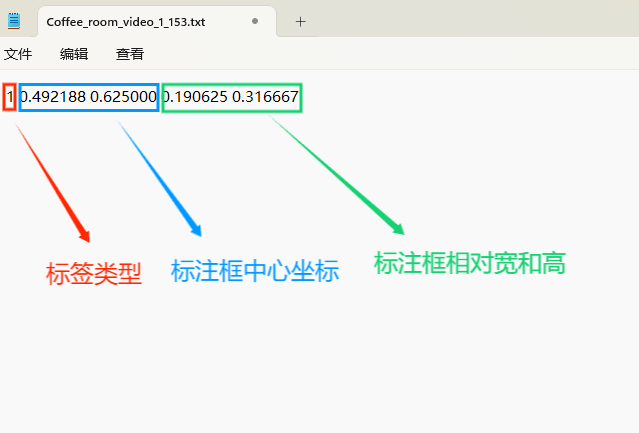Click the Notepad app icon

[14, 21]
